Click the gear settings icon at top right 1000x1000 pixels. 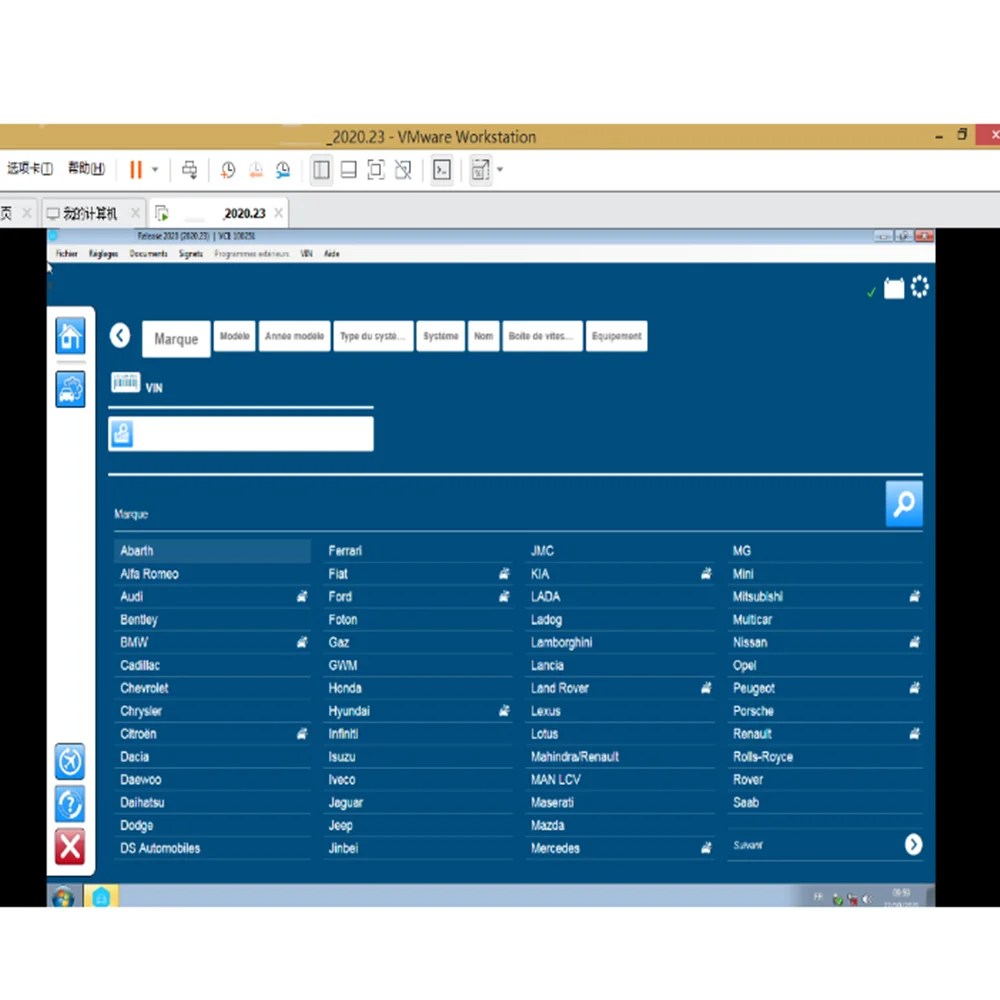[x=920, y=287]
